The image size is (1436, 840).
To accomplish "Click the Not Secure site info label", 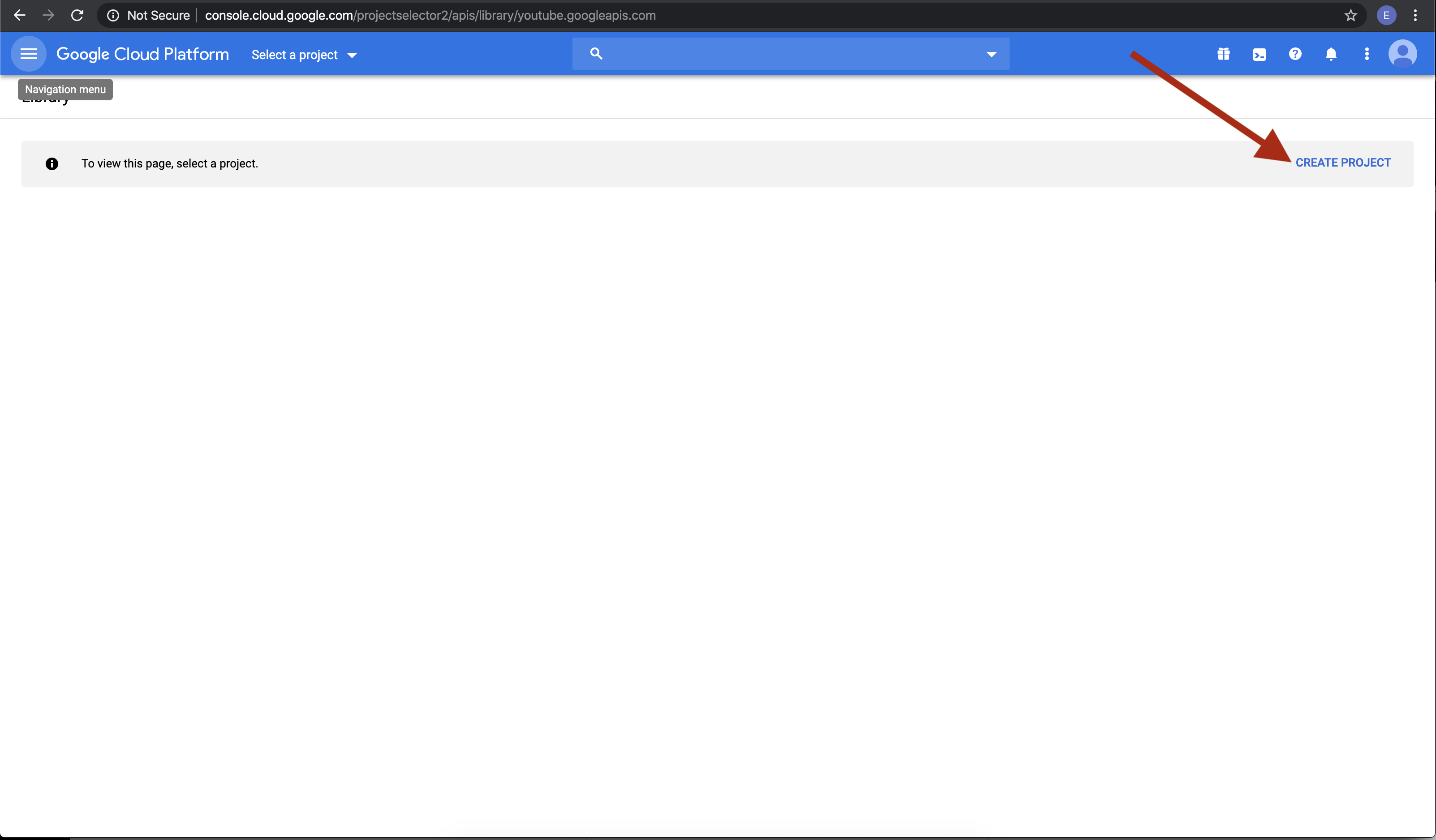I will pyautogui.click(x=158, y=15).
